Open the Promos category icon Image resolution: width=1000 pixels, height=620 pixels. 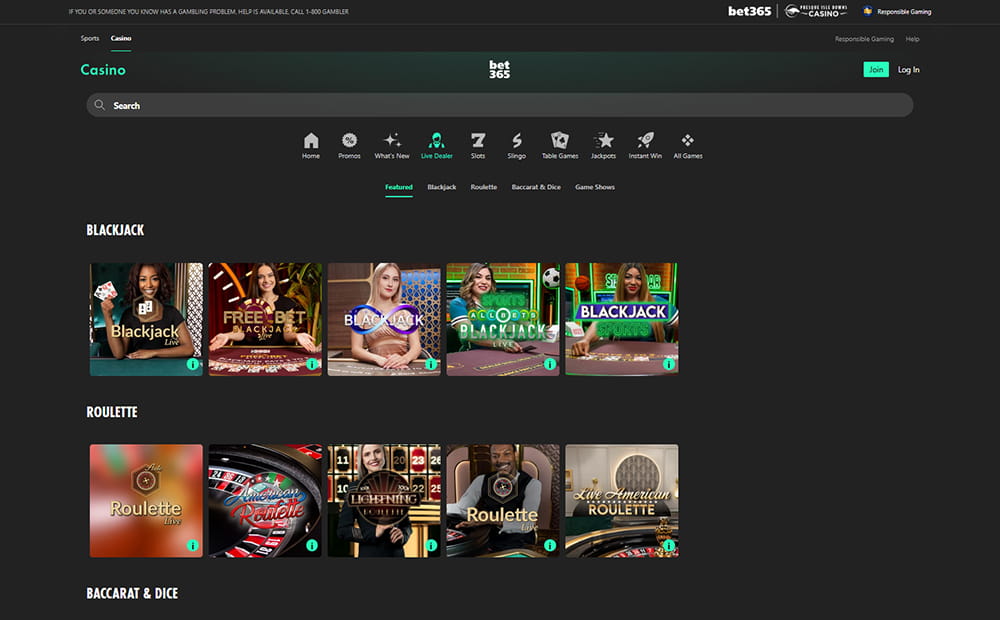point(349,141)
